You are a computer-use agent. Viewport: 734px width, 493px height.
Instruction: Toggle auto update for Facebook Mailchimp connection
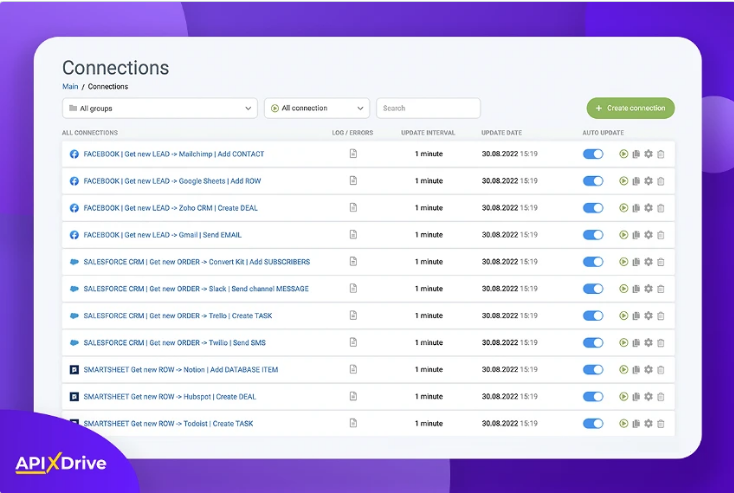[593, 154]
